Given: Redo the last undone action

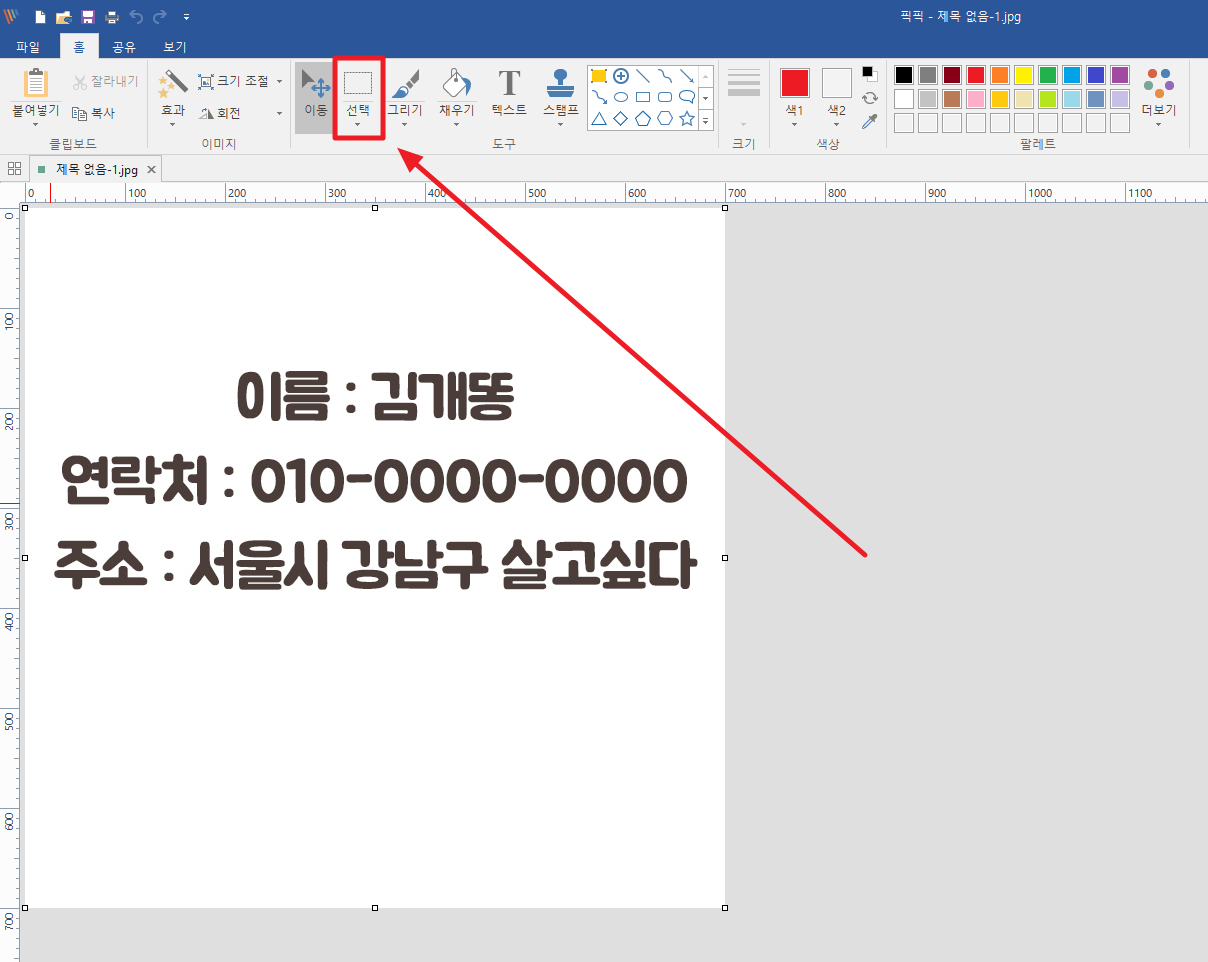Looking at the screenshot, I should point(160,17).
